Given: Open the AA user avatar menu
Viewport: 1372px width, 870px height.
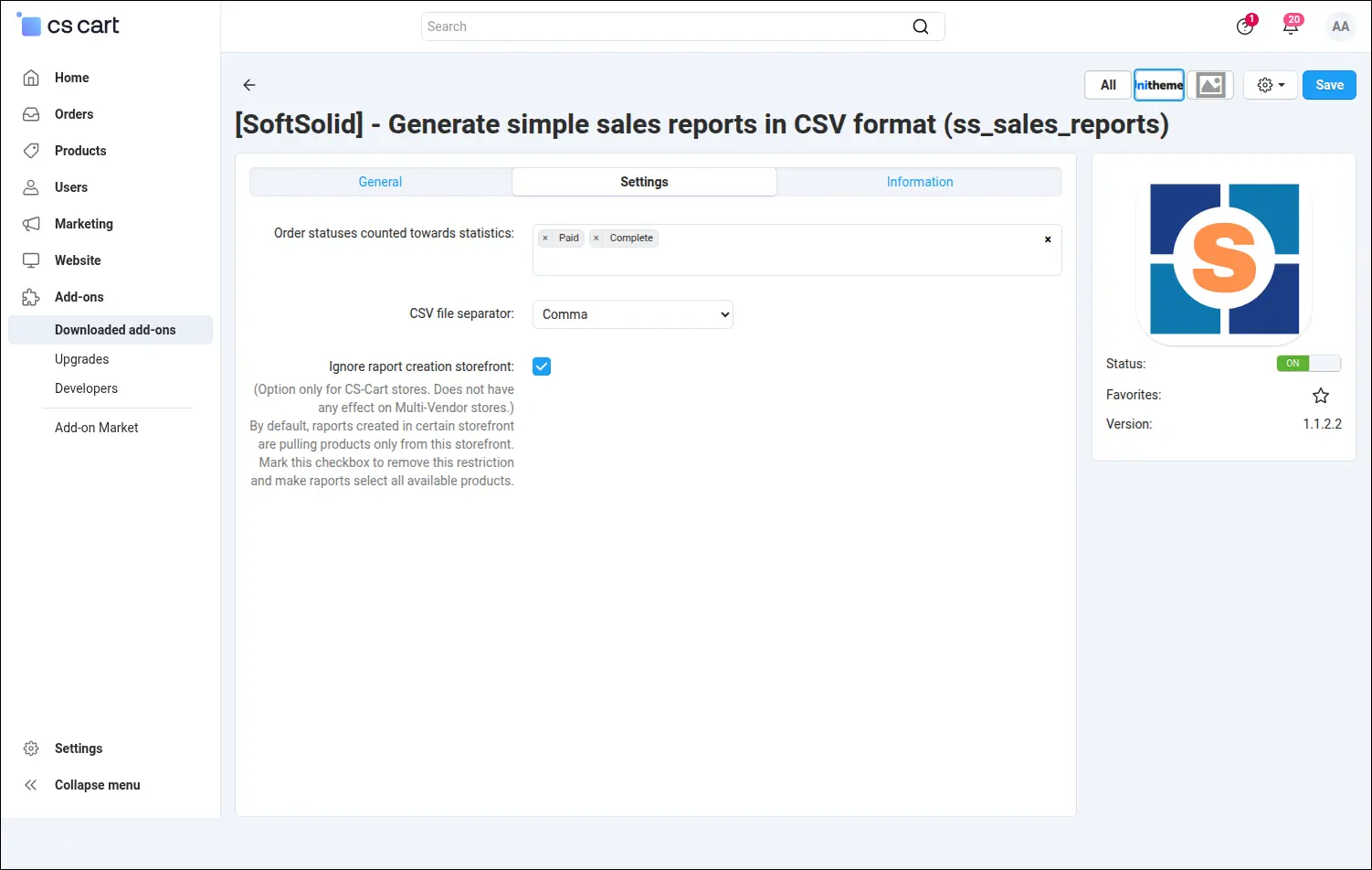Looking at the screenshot, I should tap(1341, 27).
